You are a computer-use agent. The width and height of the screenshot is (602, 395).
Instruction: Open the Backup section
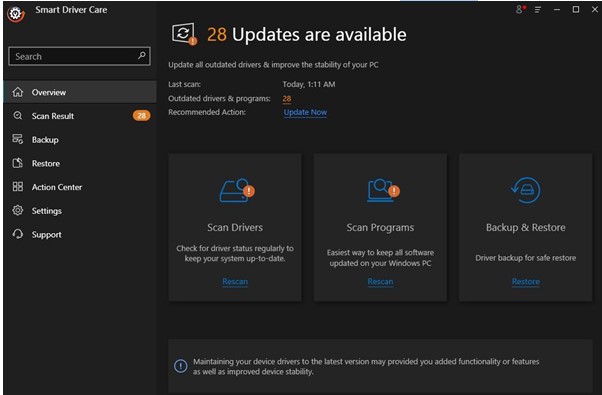point(80,139)
